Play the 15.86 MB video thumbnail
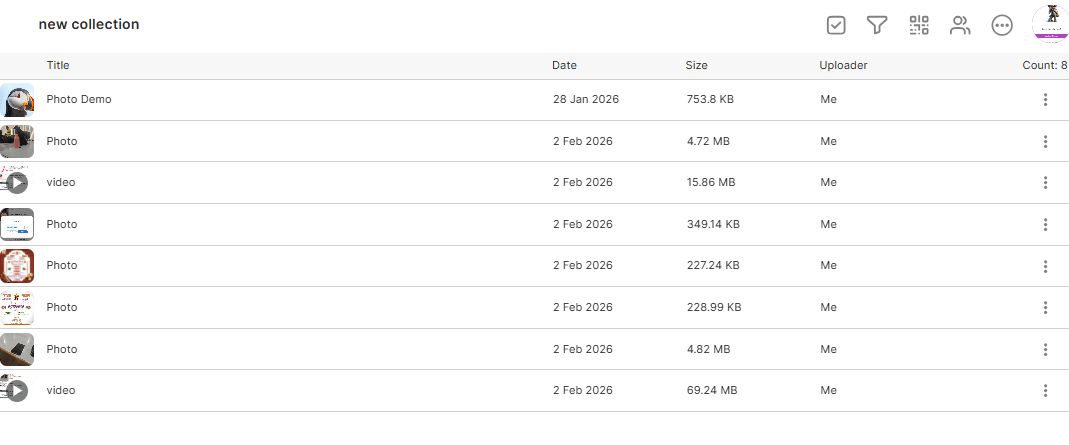This screenshot has height=445, width=1069. click(x=17, y=182)
